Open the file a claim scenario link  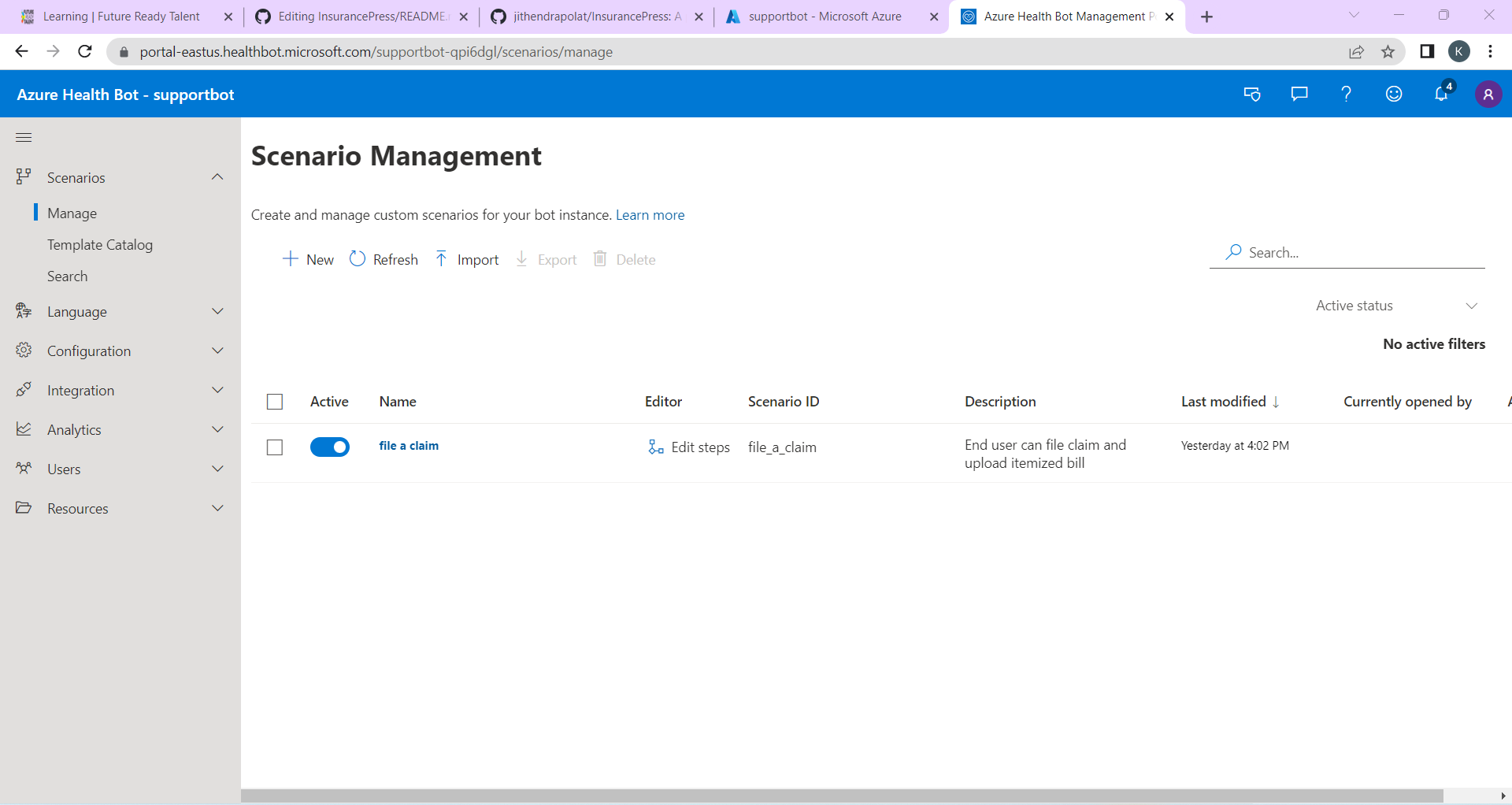pyautogui.click(x=409, y=446)
